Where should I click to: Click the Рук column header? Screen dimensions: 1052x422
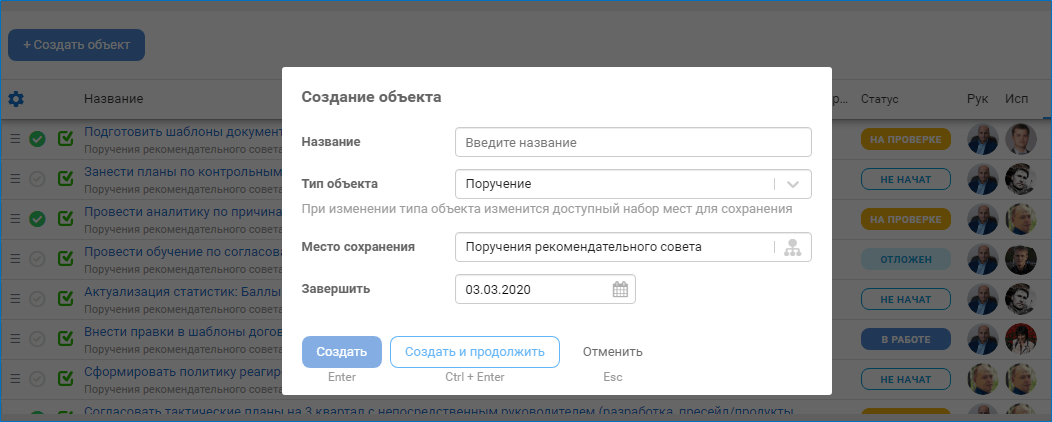(978, 99)
